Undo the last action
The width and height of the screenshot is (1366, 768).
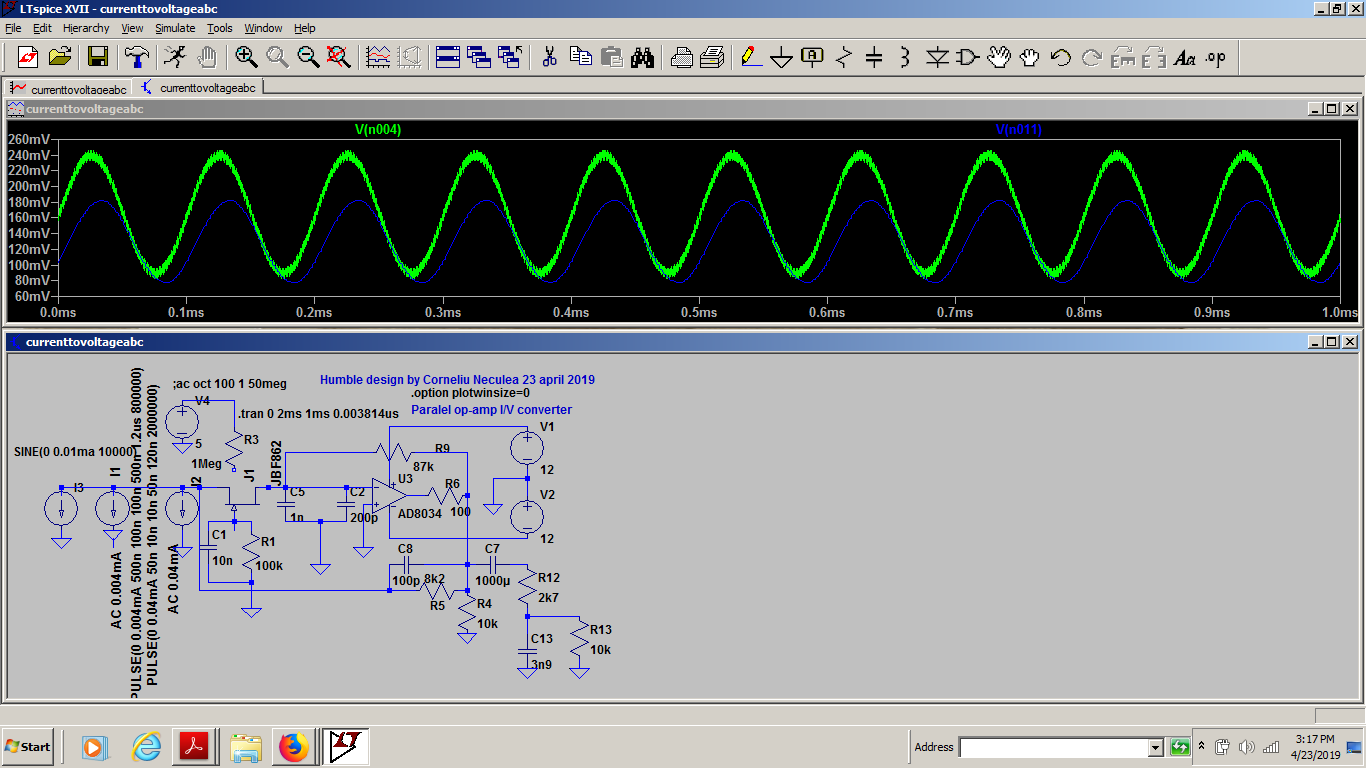pyautogui.click(x=1060, y=57)
